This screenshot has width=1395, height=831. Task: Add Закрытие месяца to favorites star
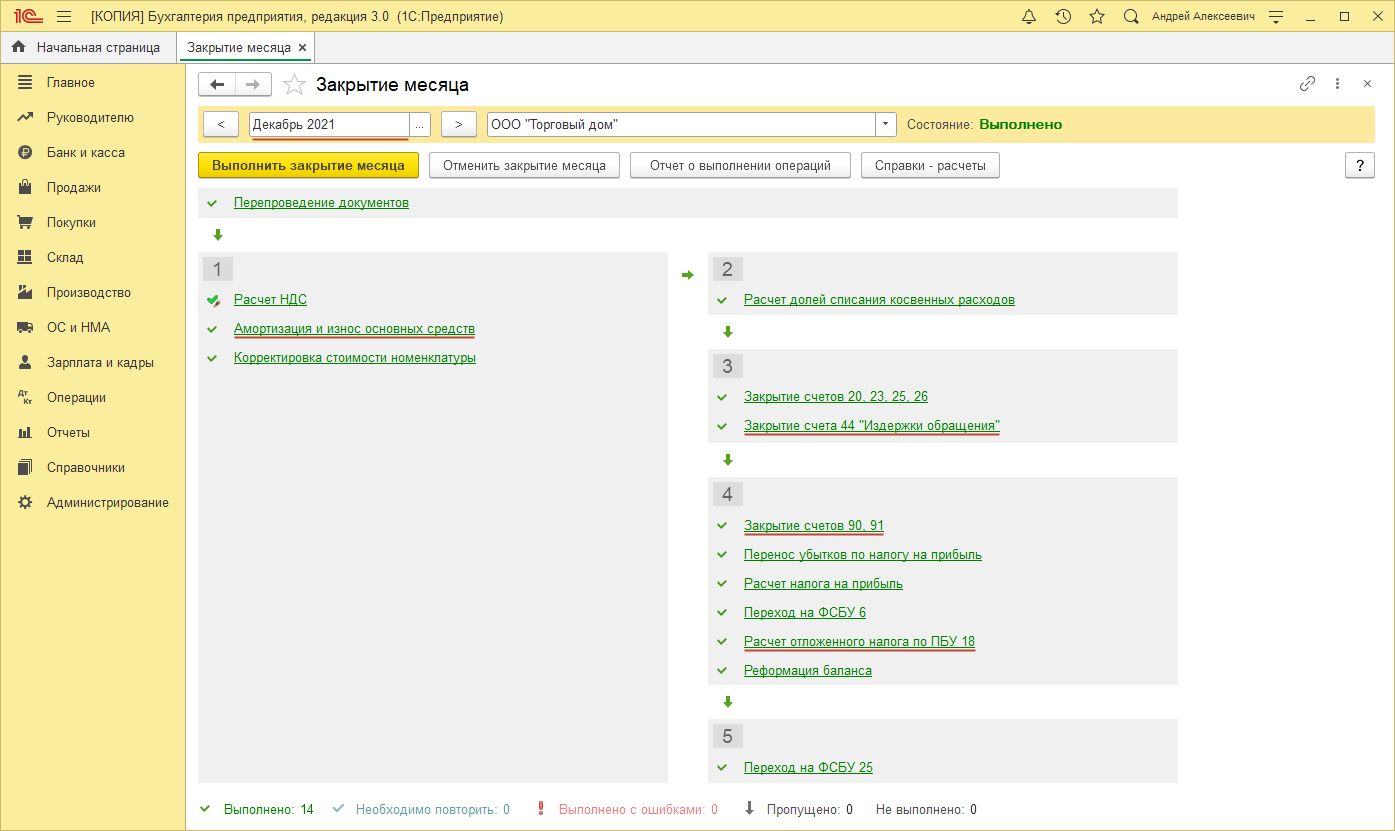click(294, 85)
